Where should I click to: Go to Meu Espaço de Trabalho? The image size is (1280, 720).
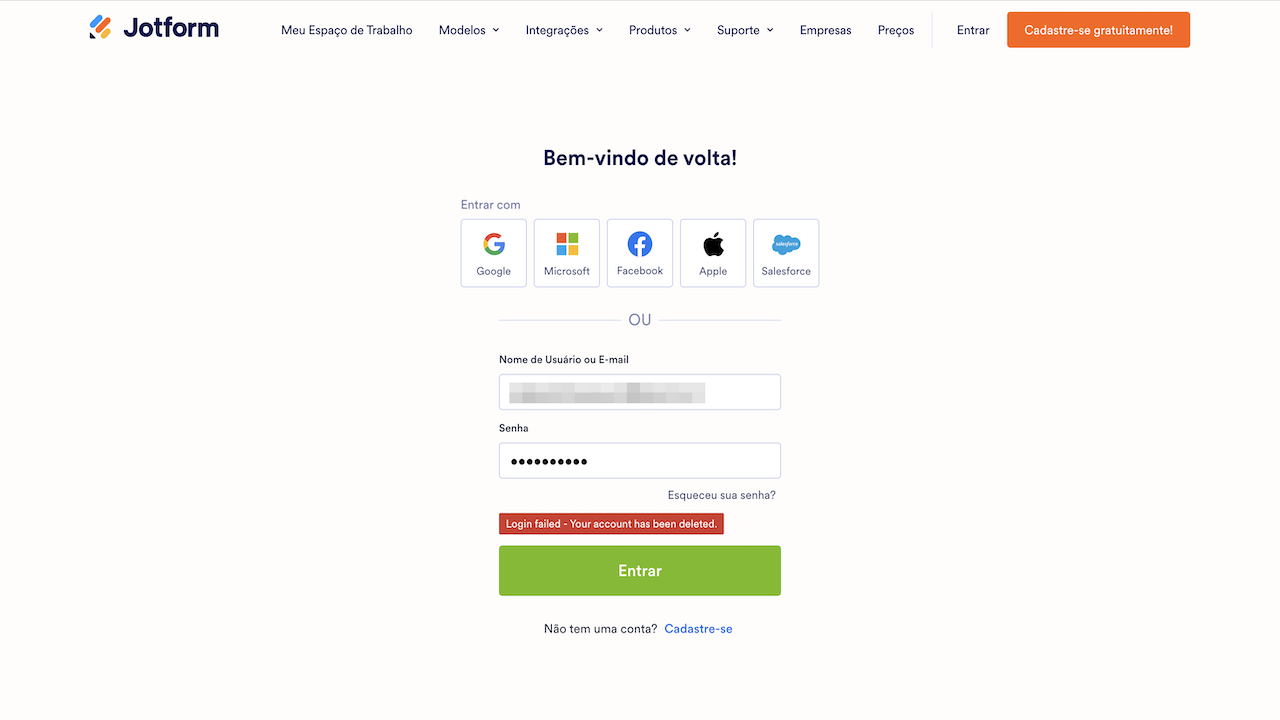click(x=347, y=30)
